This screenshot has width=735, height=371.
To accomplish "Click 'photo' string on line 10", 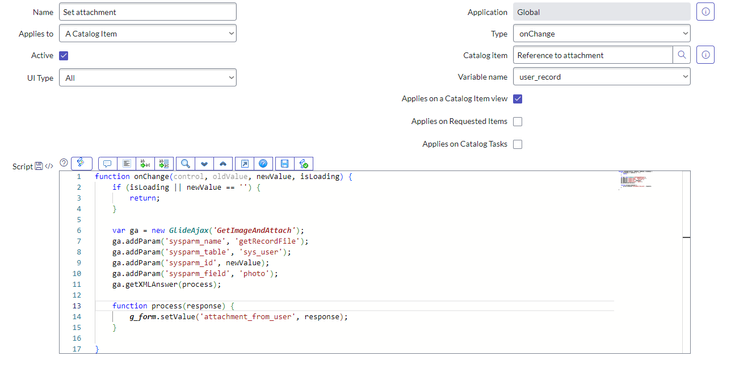I will pyautogui.click(x=256, y=273).
